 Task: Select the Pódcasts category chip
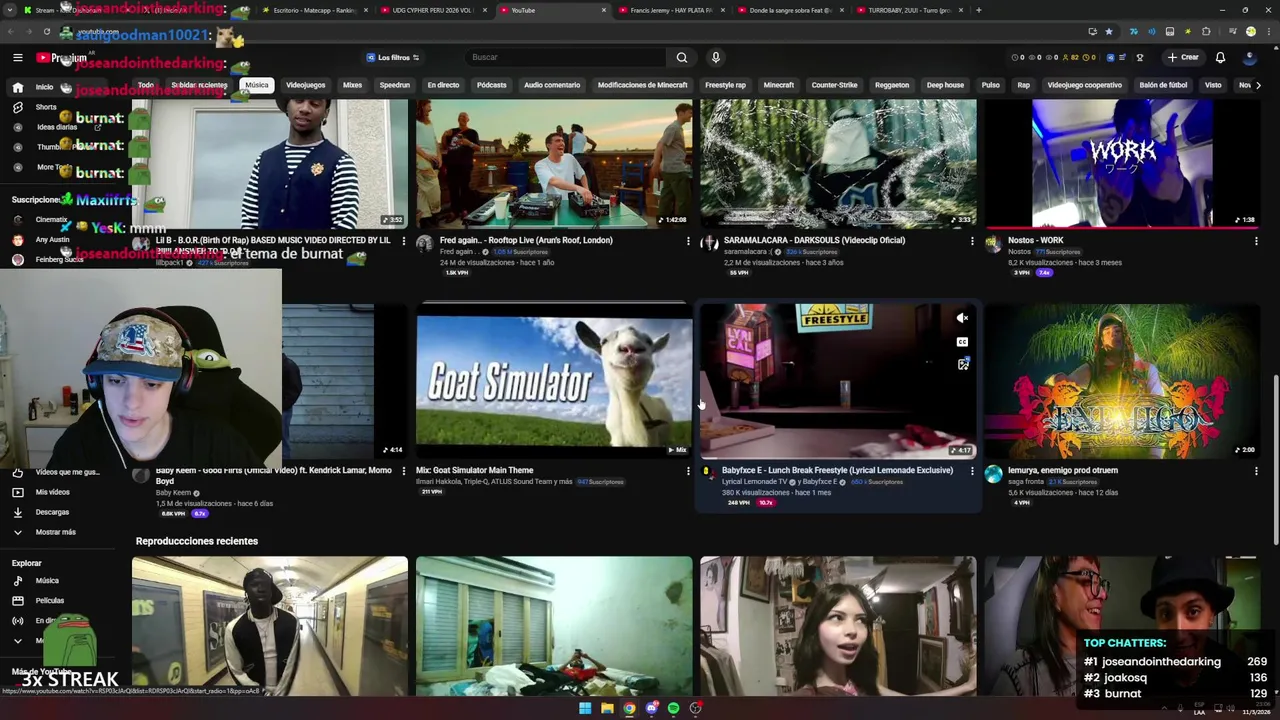tap(491, 85)
